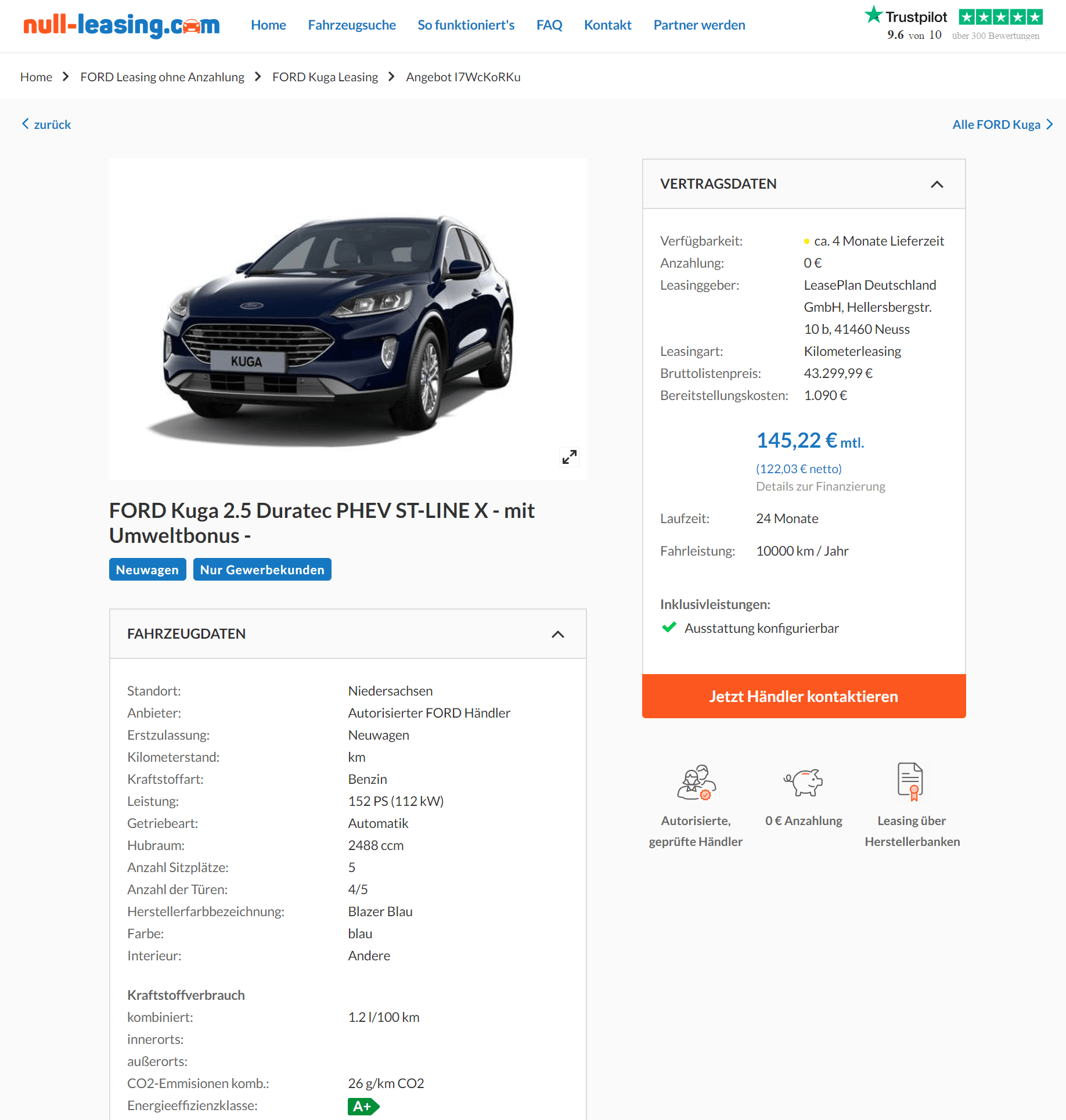Click the blue Ford Kuga car image

338,328
